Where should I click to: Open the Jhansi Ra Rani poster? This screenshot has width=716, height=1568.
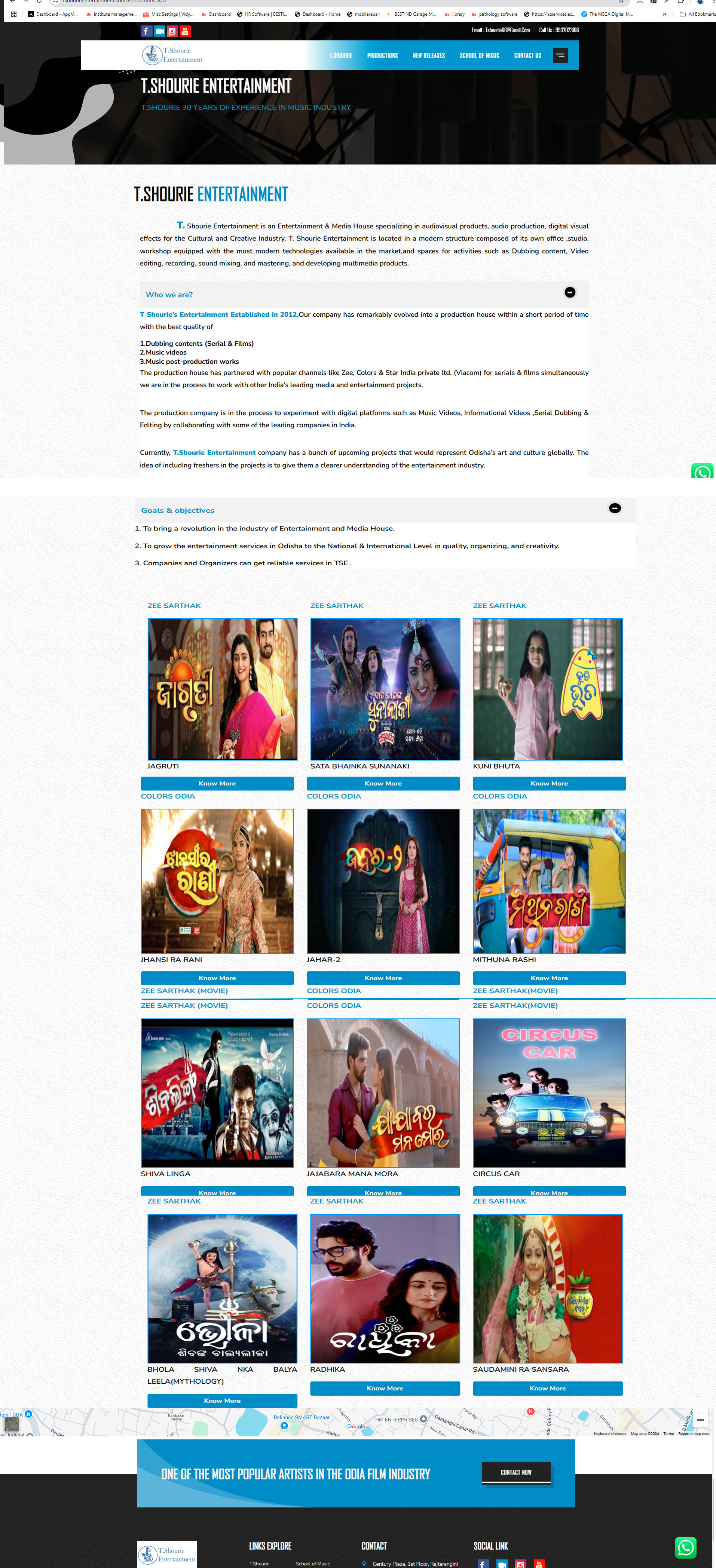217,881
